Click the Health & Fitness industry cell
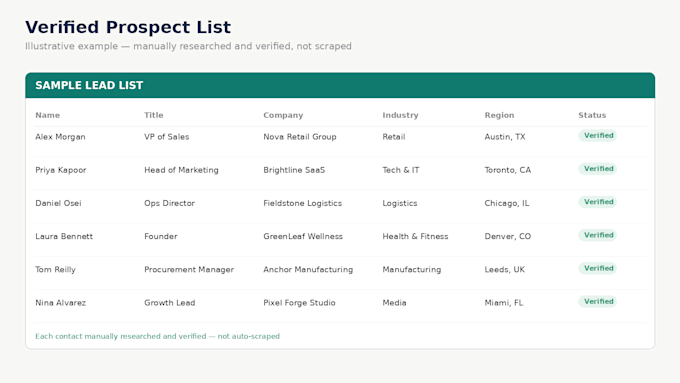 click(x=415, y=236)
